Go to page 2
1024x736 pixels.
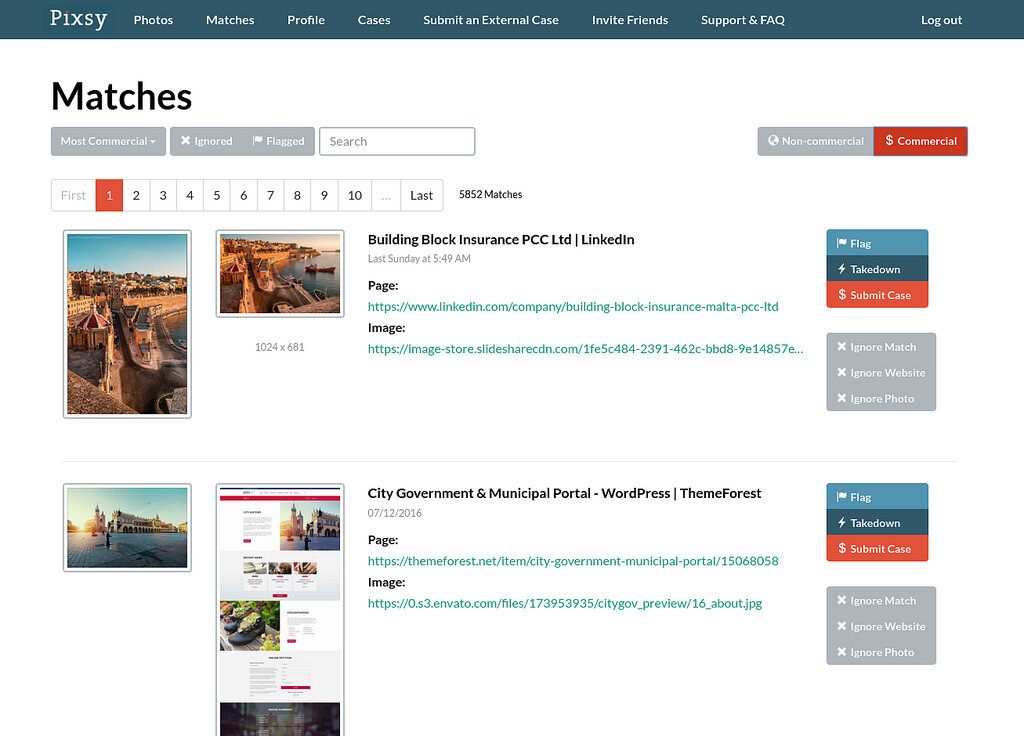pyautogui.click(x=136, y=195)
